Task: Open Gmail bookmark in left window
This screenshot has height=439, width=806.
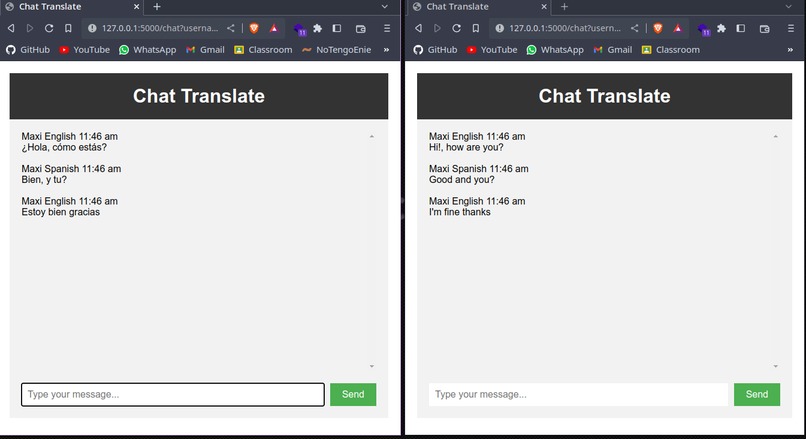Action: pos(205,50)
